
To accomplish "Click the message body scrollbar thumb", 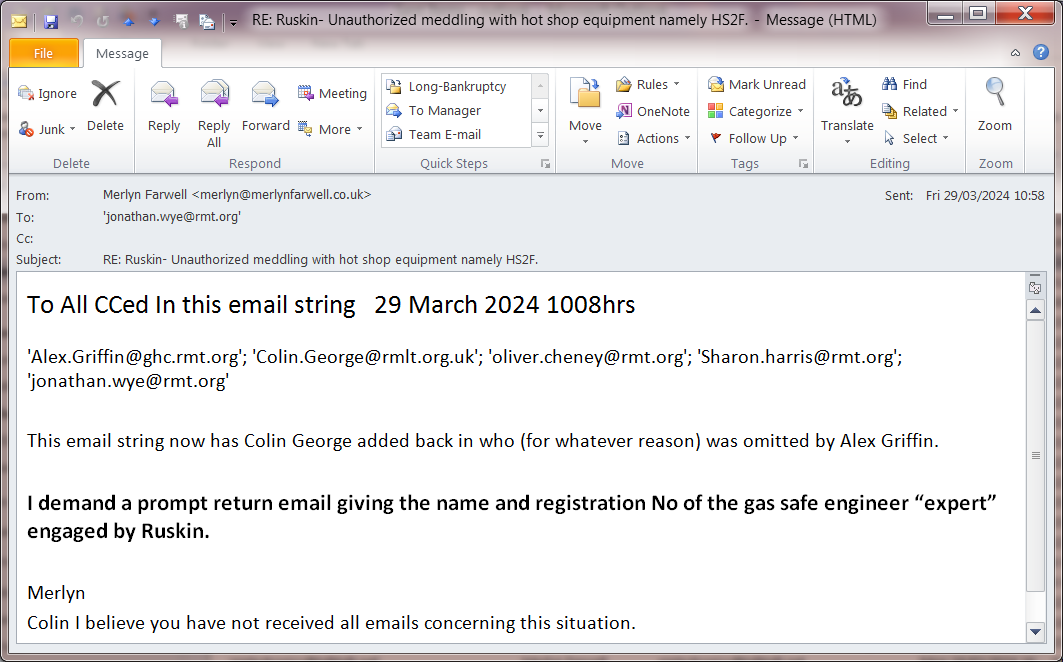I will click(1035, 456).
